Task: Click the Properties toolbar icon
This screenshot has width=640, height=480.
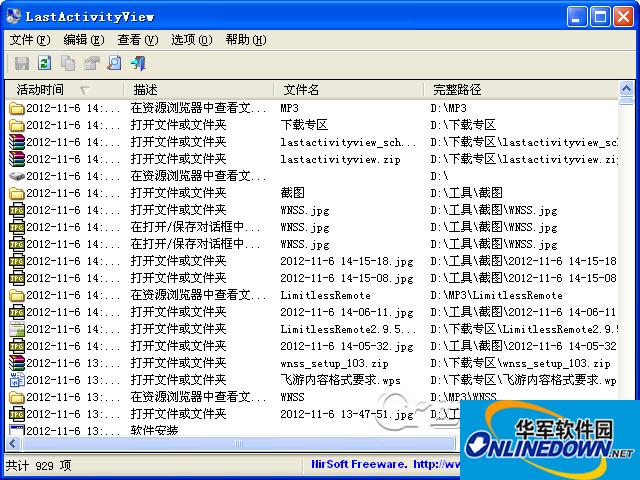Action: (91, 63)
